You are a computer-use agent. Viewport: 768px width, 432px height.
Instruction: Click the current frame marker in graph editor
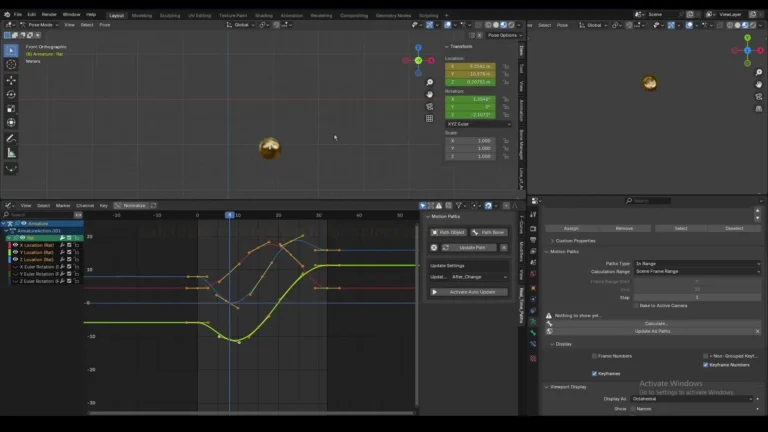pos(229,216)
